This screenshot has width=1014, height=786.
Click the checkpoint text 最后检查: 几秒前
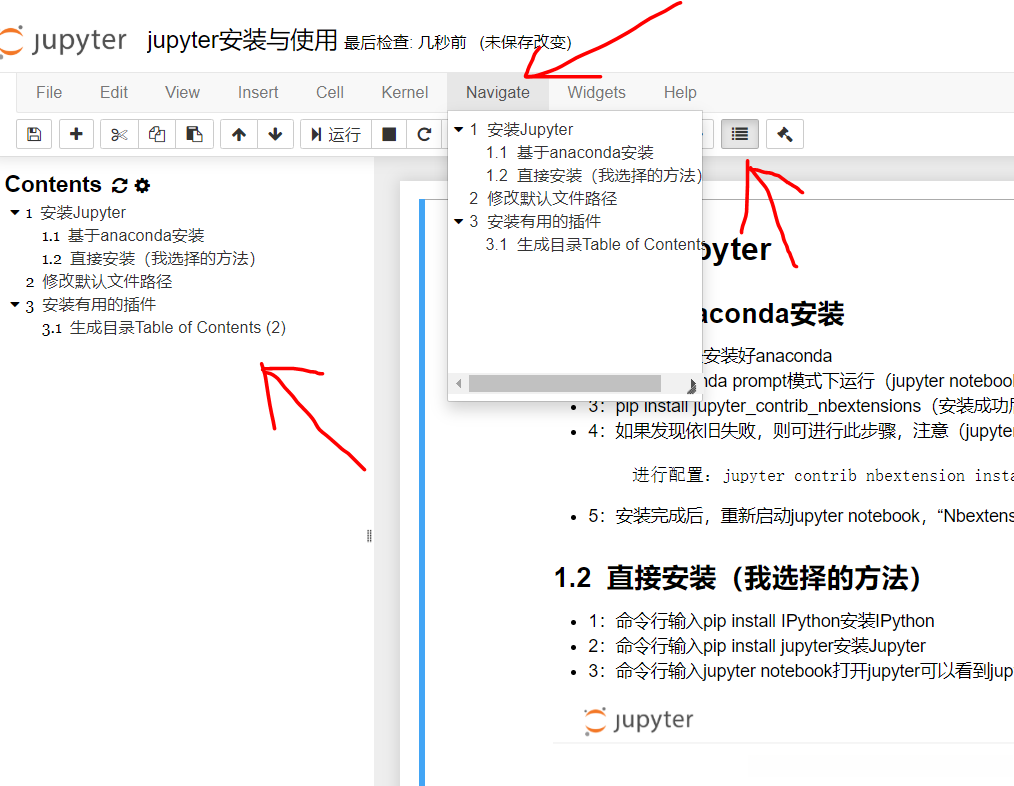coord(405,43)
